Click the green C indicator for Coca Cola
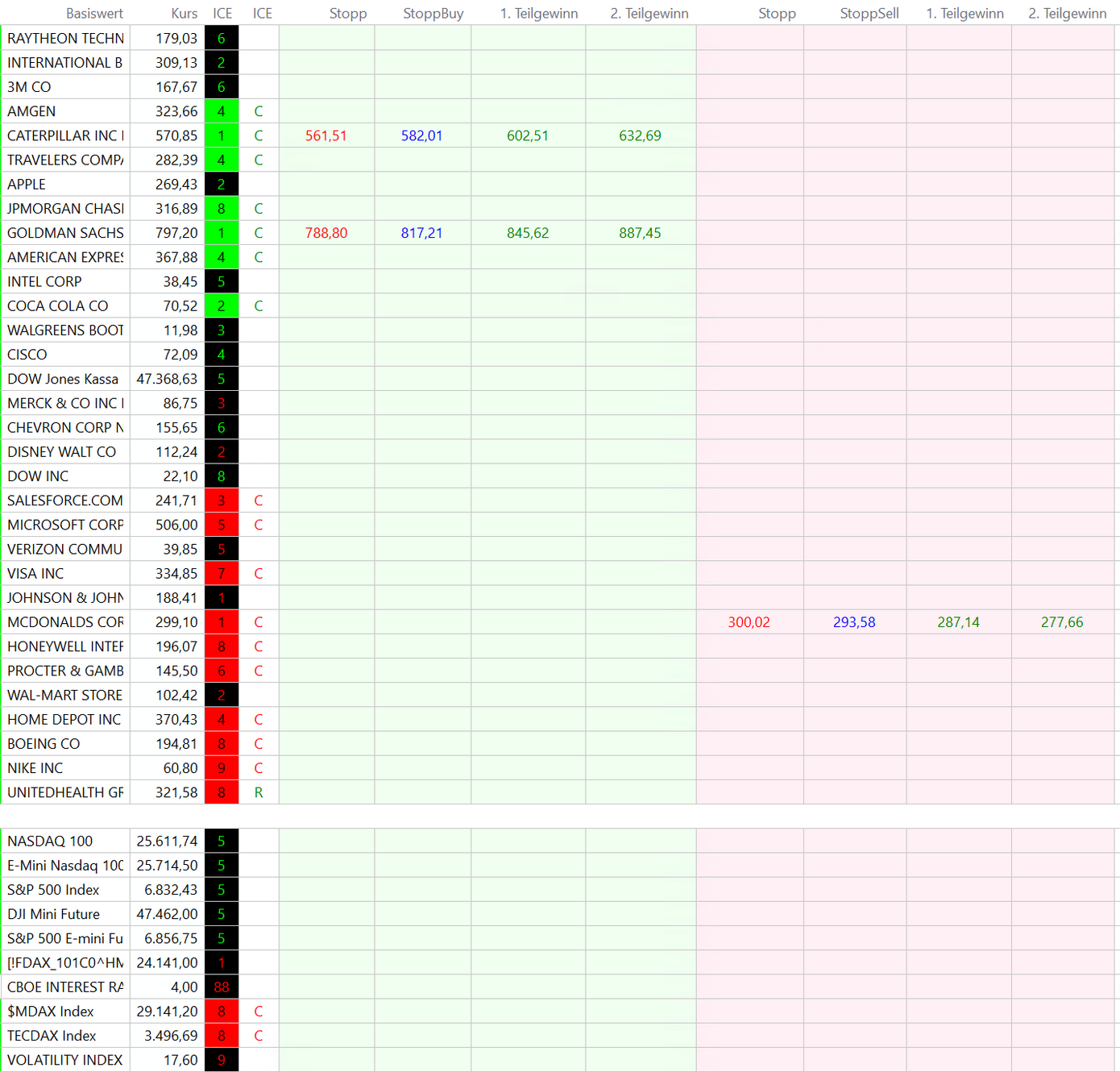Screen dimensions: 1120x1072 coord(259,306)
